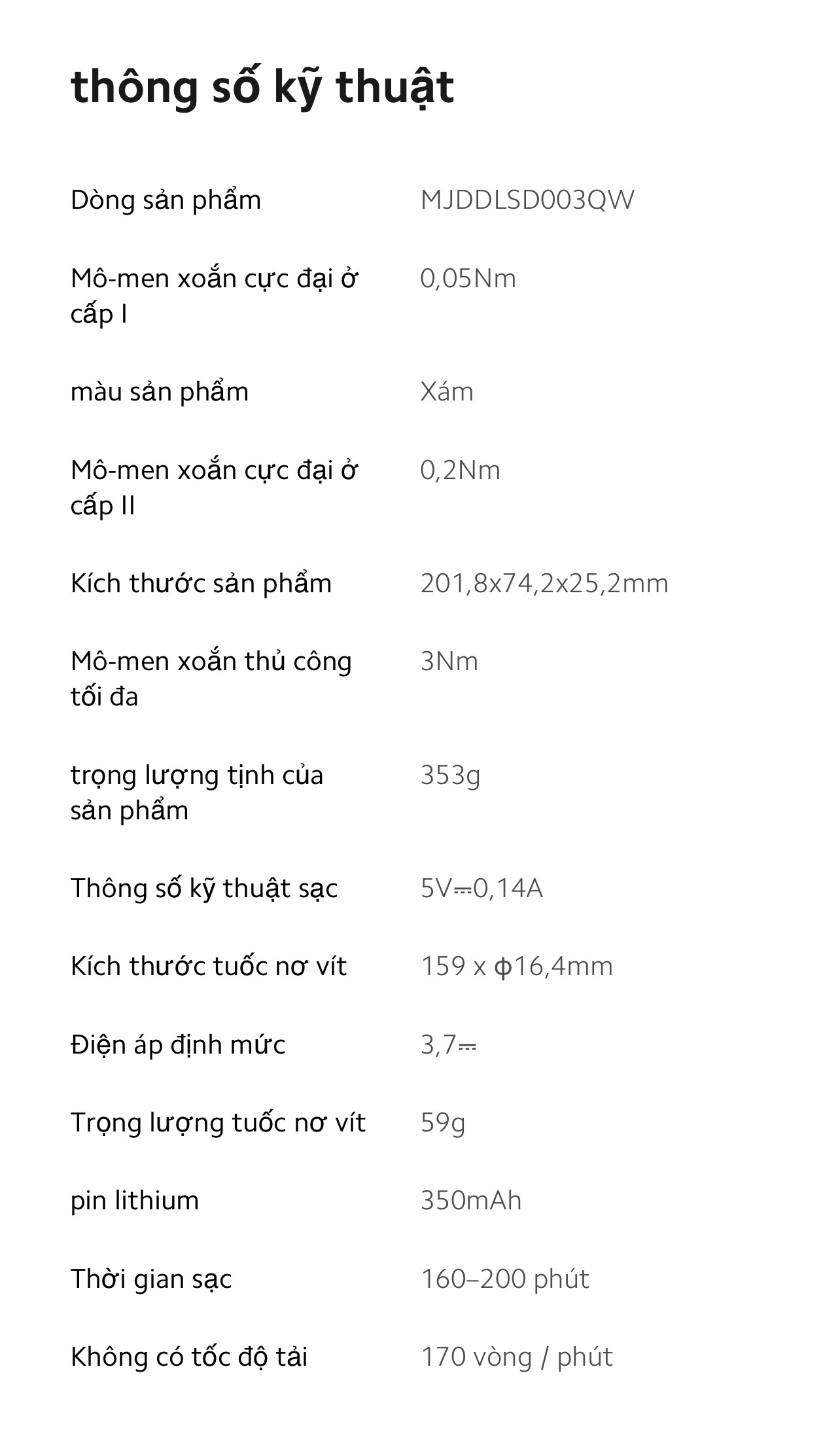This screenshot has height=1441, width=840.
Task: Select the model number MJDDLSD003QW
Action: 527,200
